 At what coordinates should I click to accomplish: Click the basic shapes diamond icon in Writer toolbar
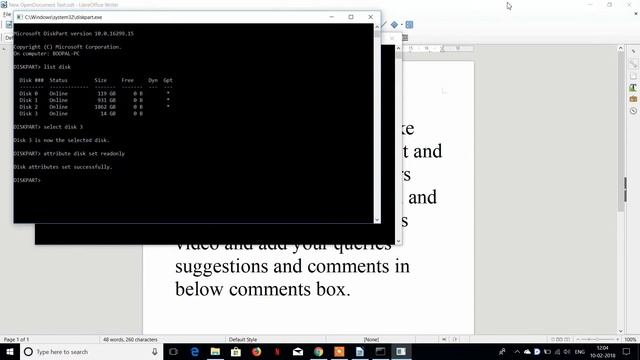tap(394, 25)
